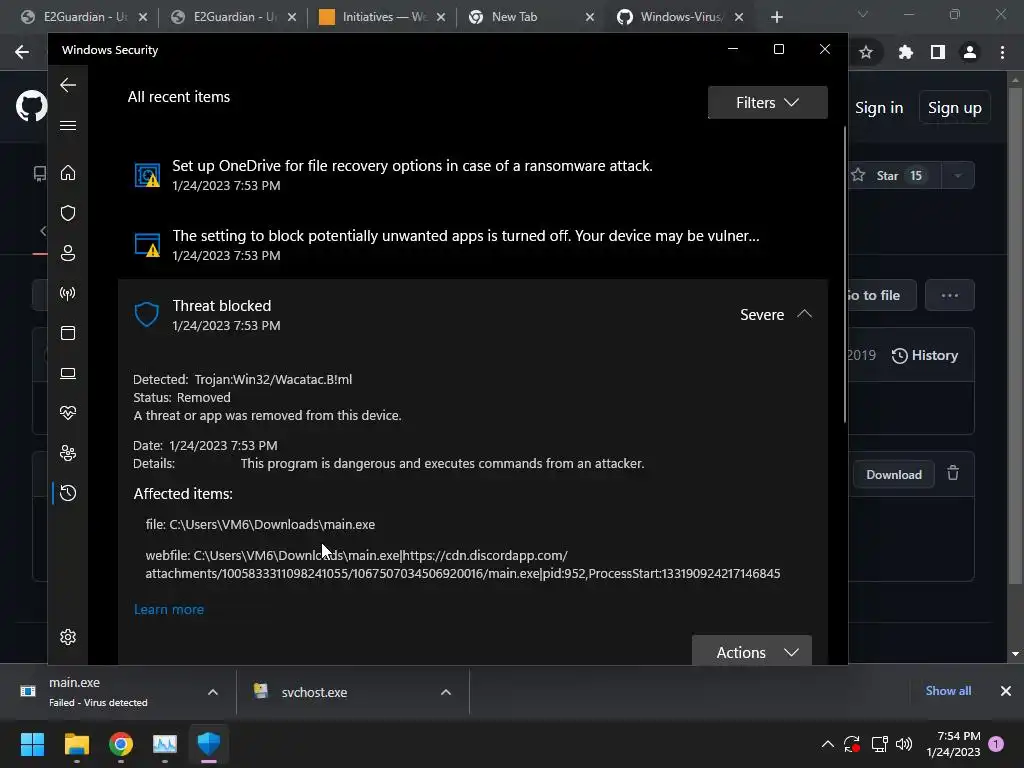Click the Windows Security inner scrollbar
The width and height of the screenshot is (1024, 768).
844,274
